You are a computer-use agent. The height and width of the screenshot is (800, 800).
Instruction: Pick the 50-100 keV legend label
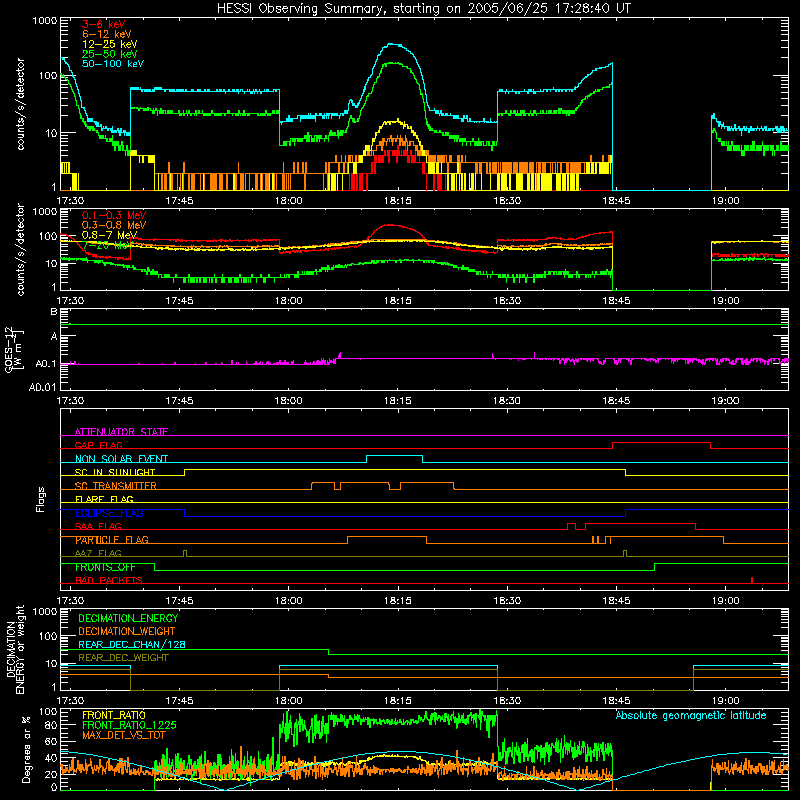113,64
